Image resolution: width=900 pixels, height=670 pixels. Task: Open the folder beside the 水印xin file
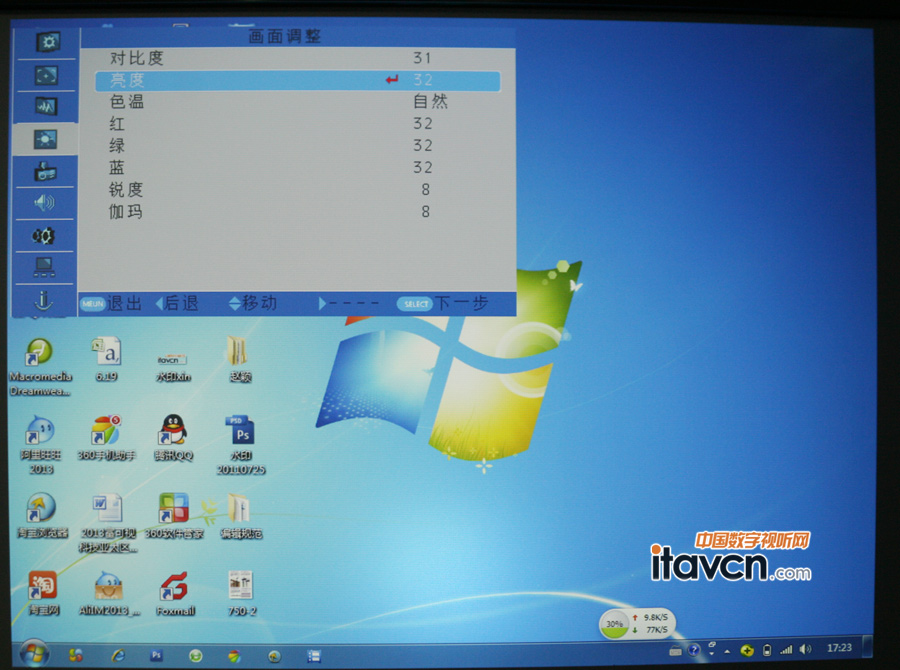(x=240, y=359)
